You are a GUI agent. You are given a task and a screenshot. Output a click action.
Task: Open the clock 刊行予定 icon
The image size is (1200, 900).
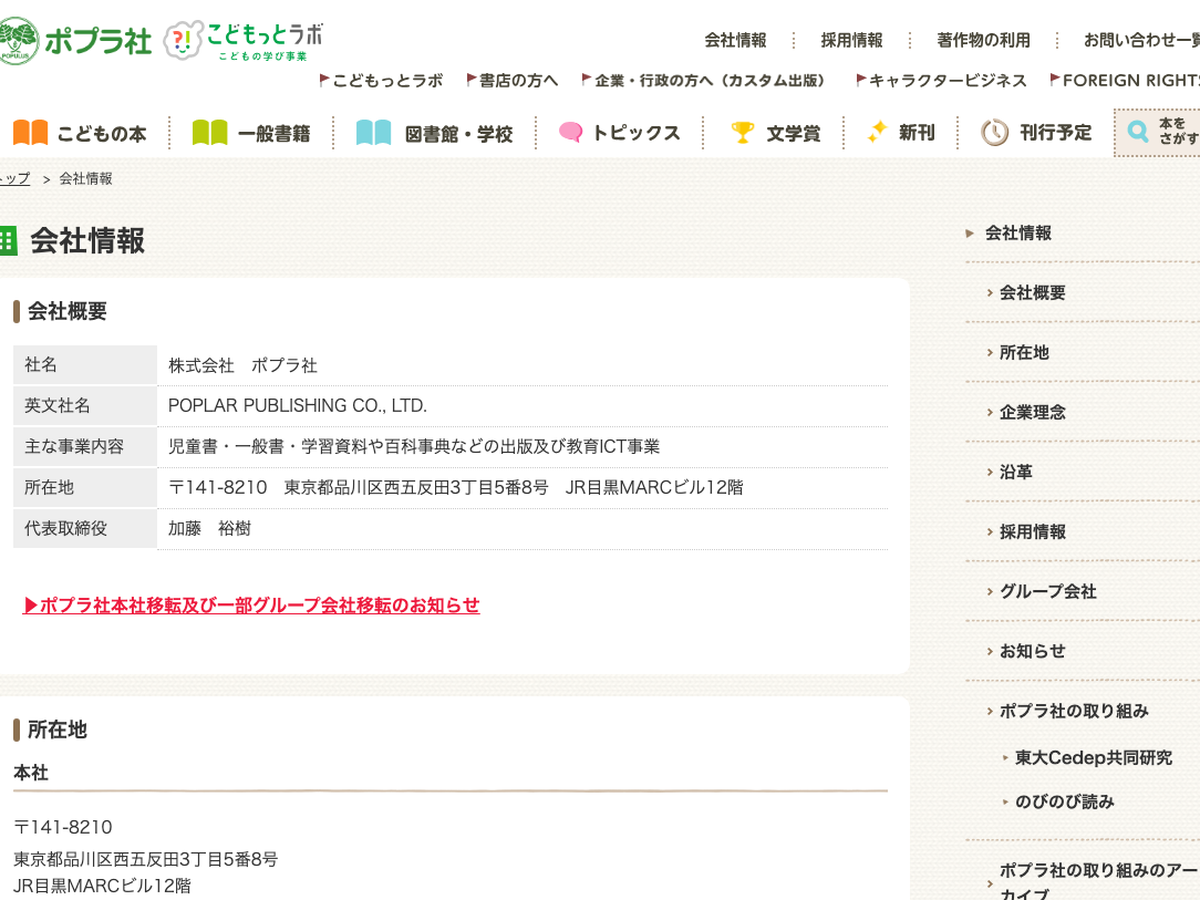pyautogui.click(x=995, y=132)
